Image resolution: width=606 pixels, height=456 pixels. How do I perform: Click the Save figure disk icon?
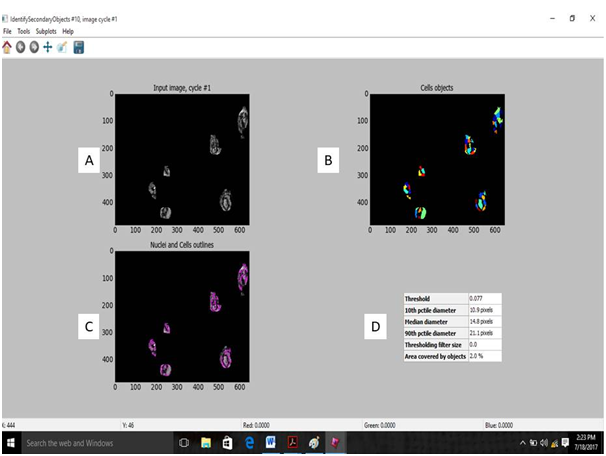click(x=78, y=47)
